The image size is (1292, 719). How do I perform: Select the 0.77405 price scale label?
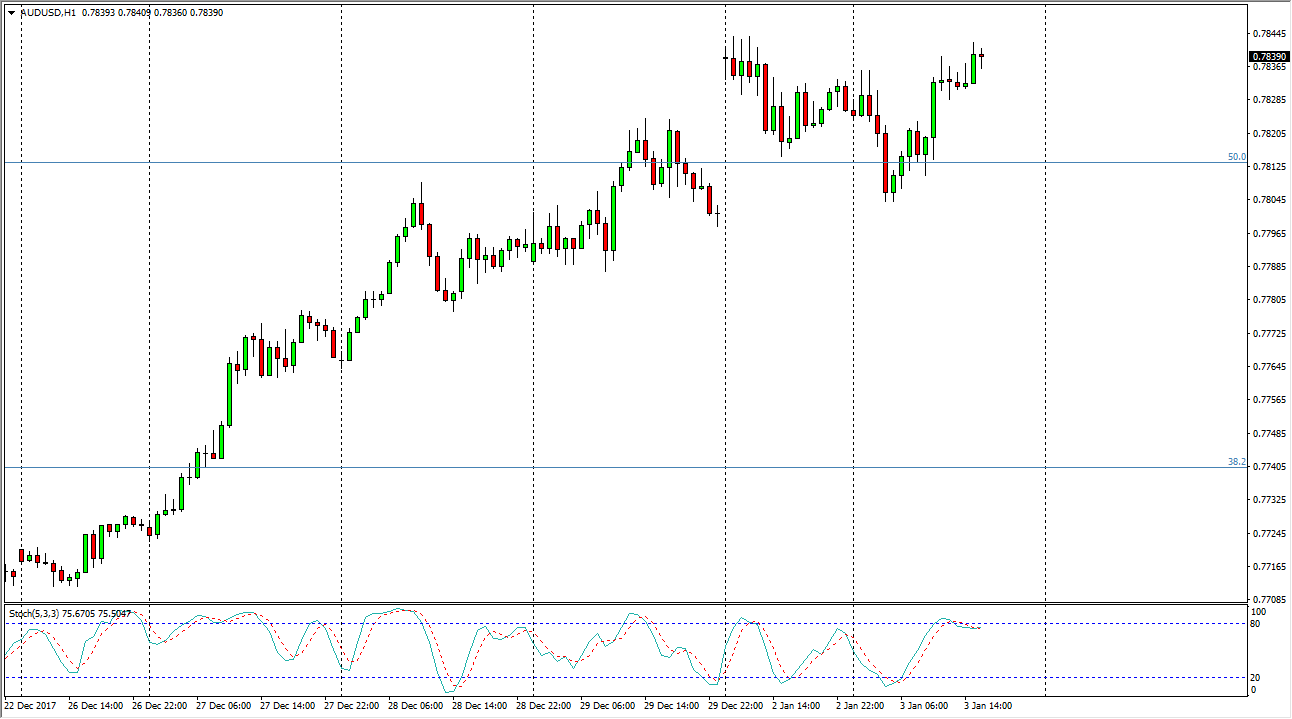point(1268,467)
